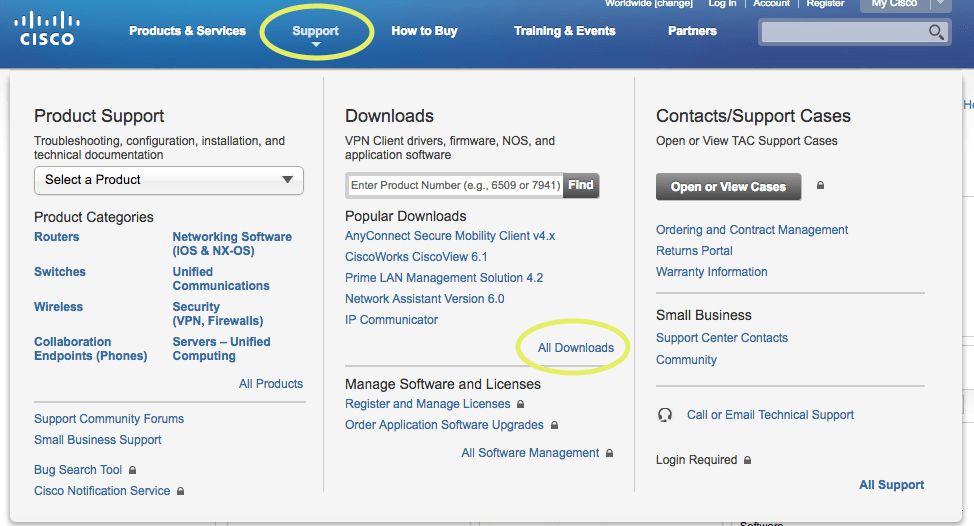This screenshot has height=526, width=974.
Task: Open the All Downloads link
Action: 575,348
